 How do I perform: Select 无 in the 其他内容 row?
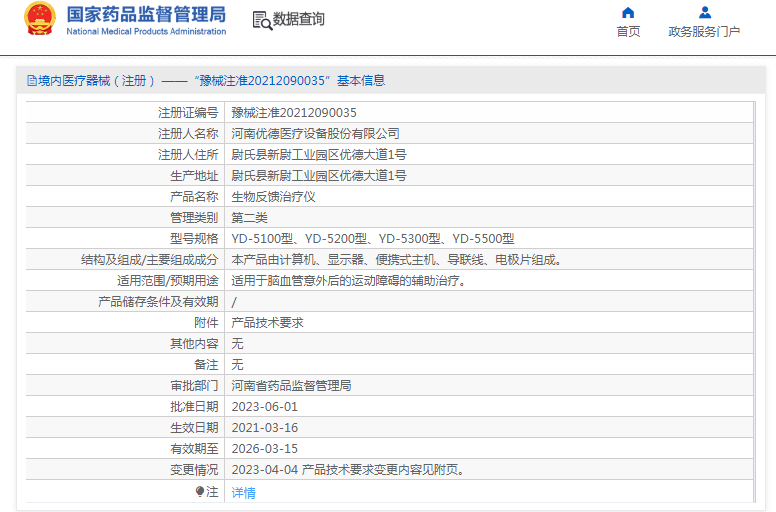click(x=237, y=344)
